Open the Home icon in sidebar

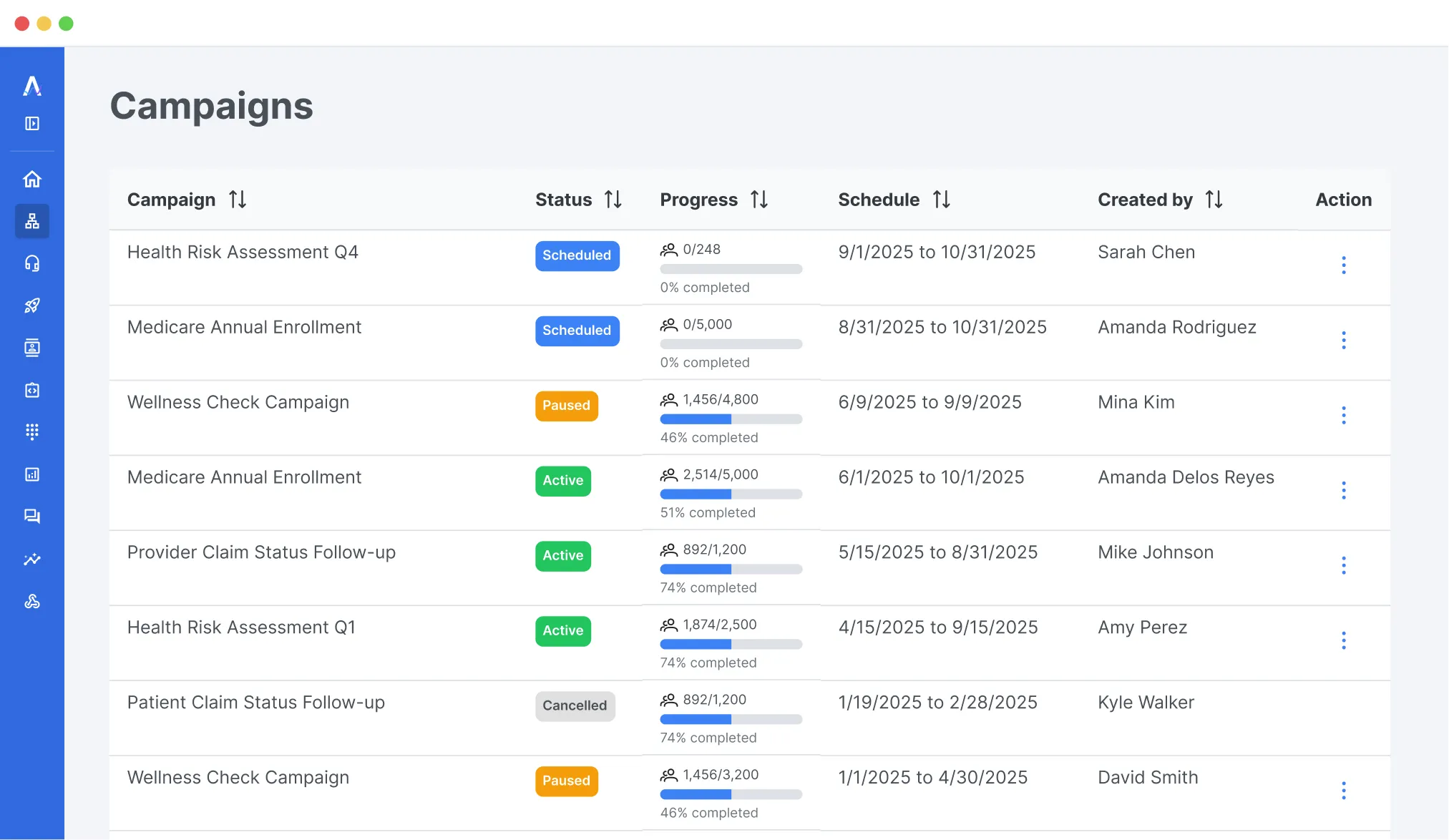(32, 179)
